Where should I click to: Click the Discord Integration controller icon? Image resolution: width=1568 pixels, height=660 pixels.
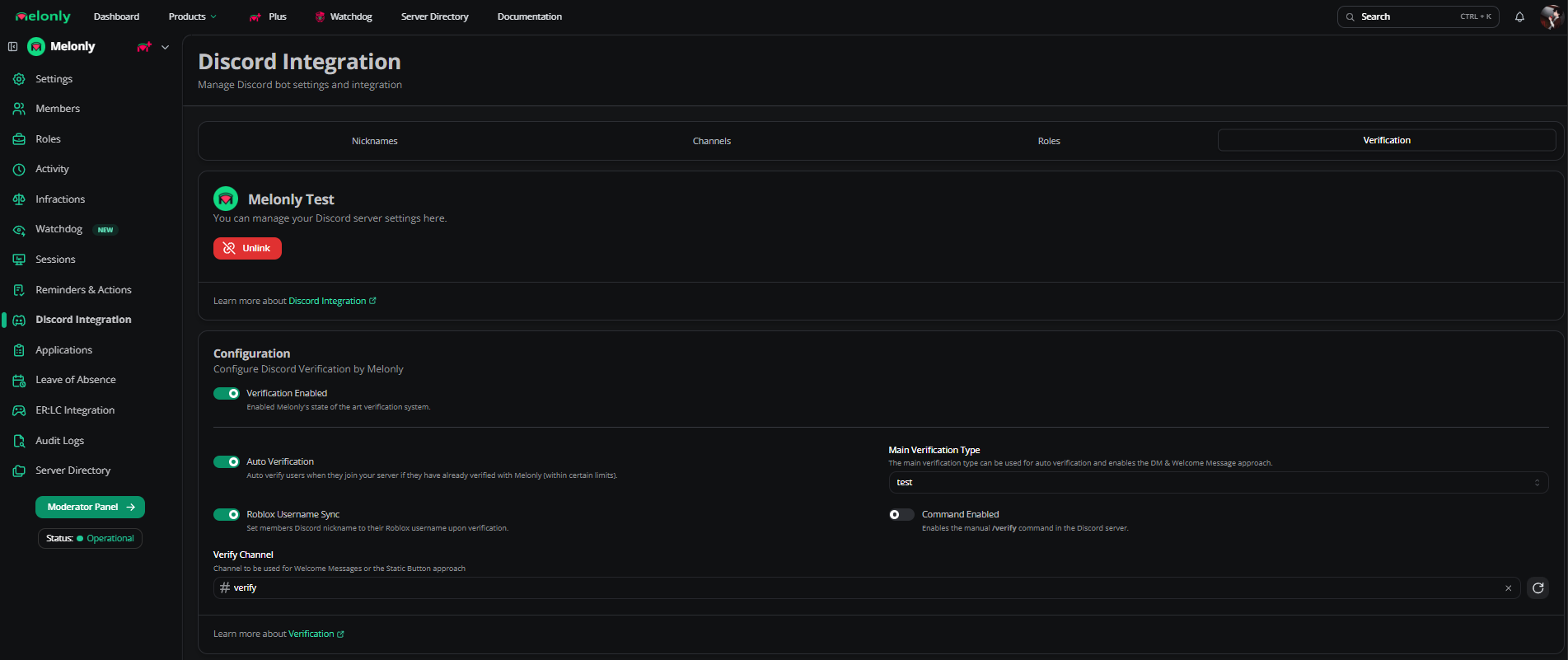(x=19, y=320)
